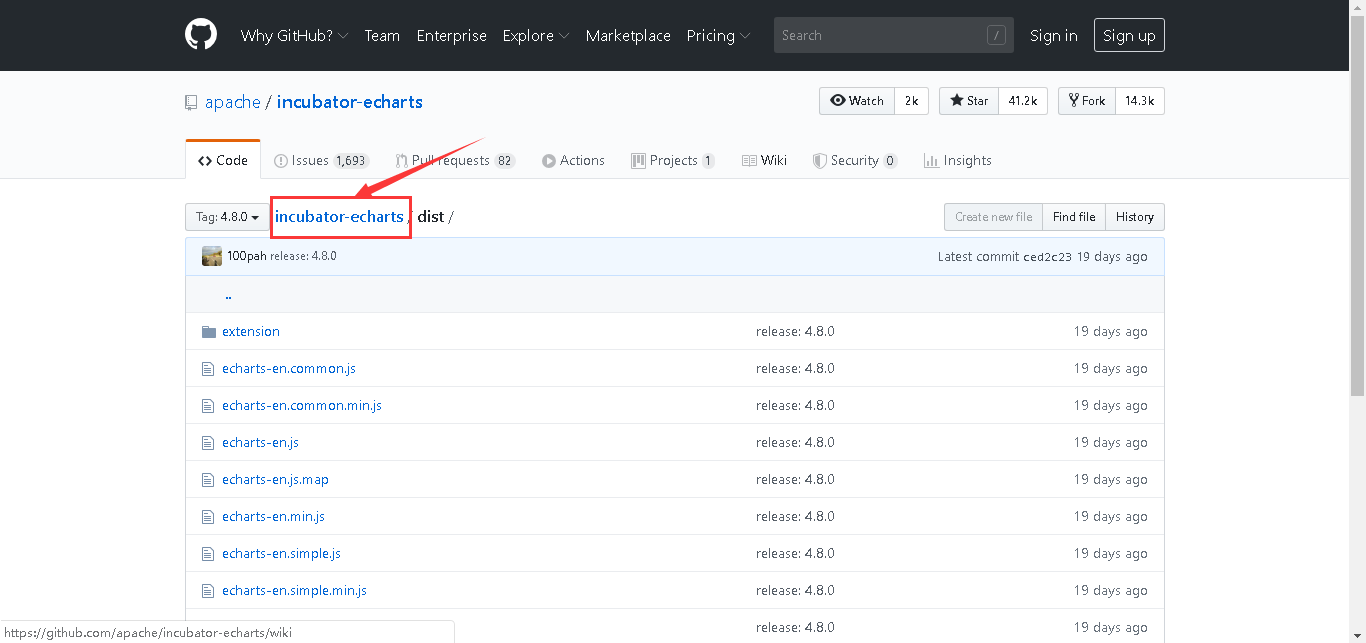Click the slash shortcut icon in search

coord(996,35)
